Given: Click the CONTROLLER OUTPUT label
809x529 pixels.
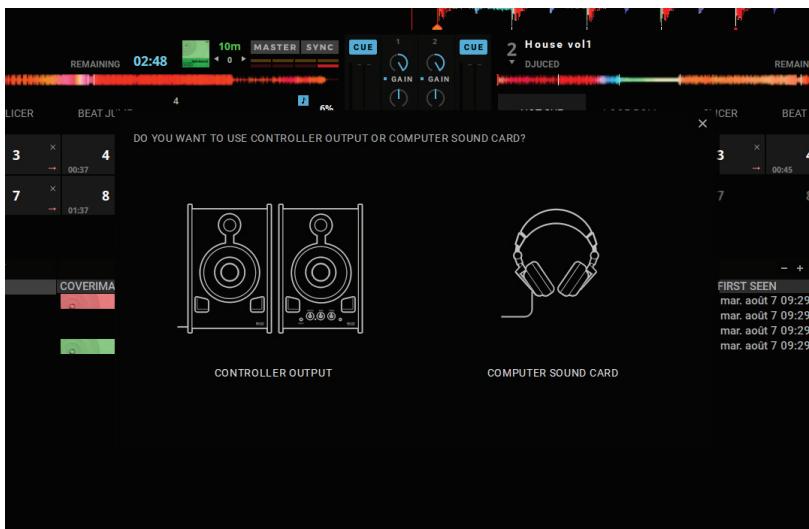Looking at the screenshot, I should [273, 373].
